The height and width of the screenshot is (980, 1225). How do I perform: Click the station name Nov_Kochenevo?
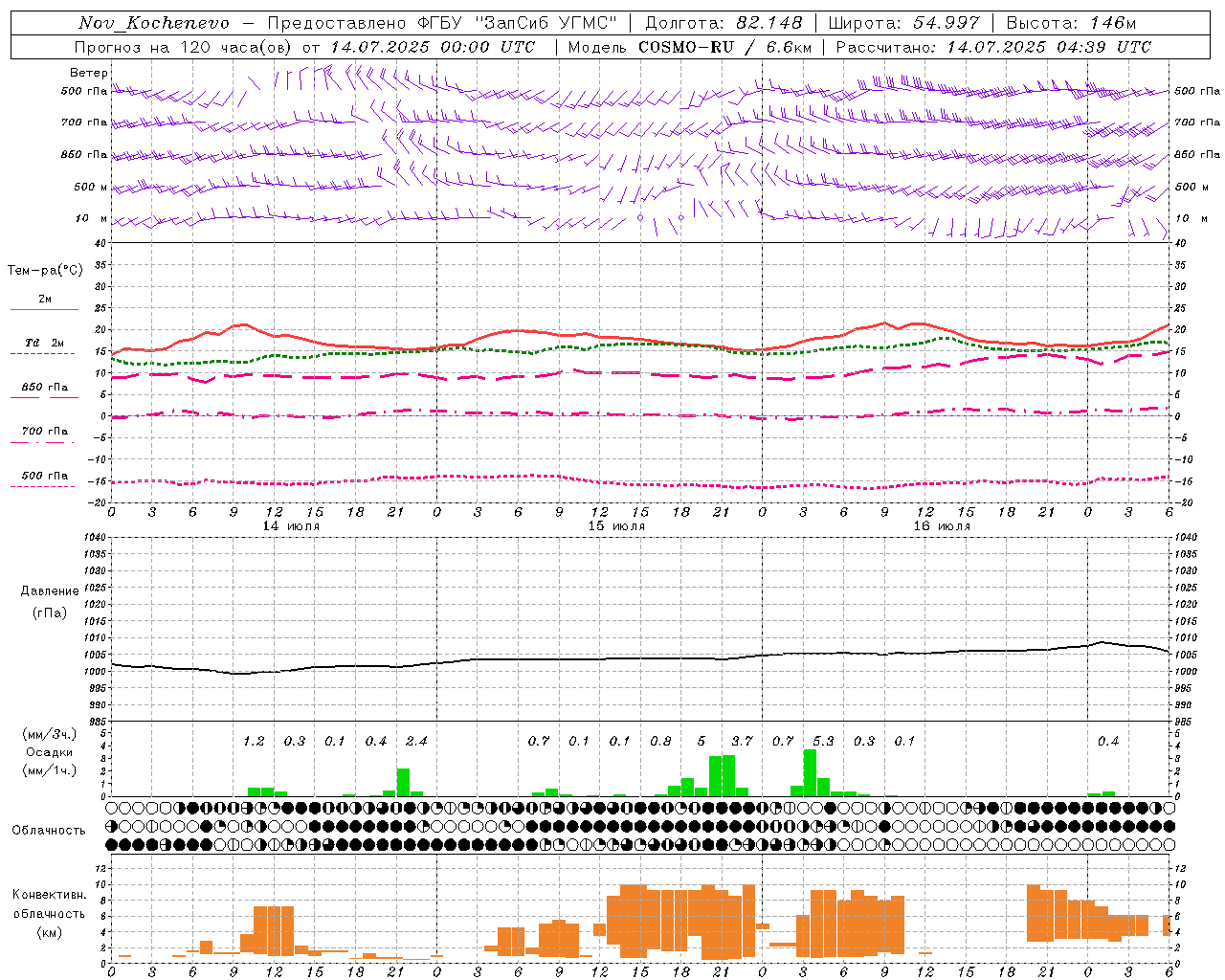click(x=154, y=23)
